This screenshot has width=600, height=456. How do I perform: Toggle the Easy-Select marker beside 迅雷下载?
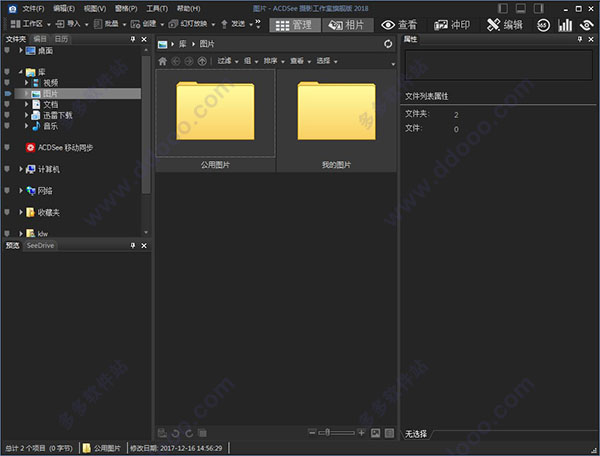(x=7, y=115)
